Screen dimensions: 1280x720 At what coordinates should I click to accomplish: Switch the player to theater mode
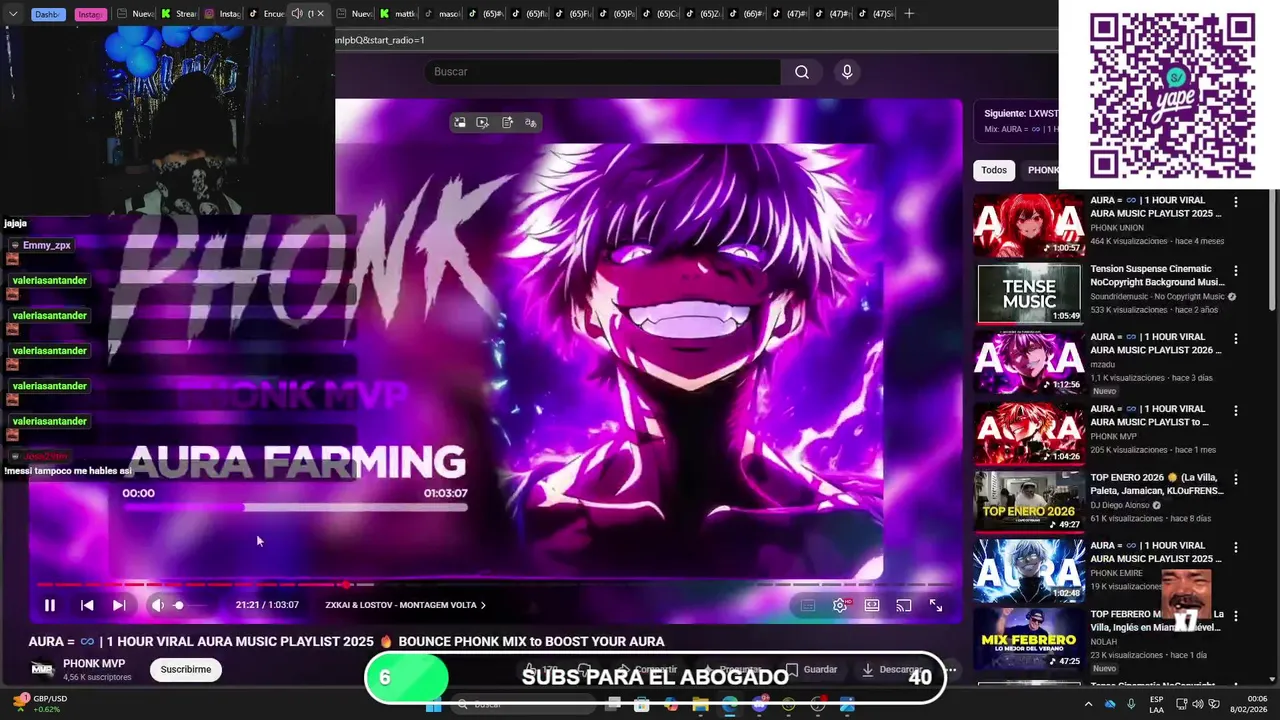tap(872, 605)
